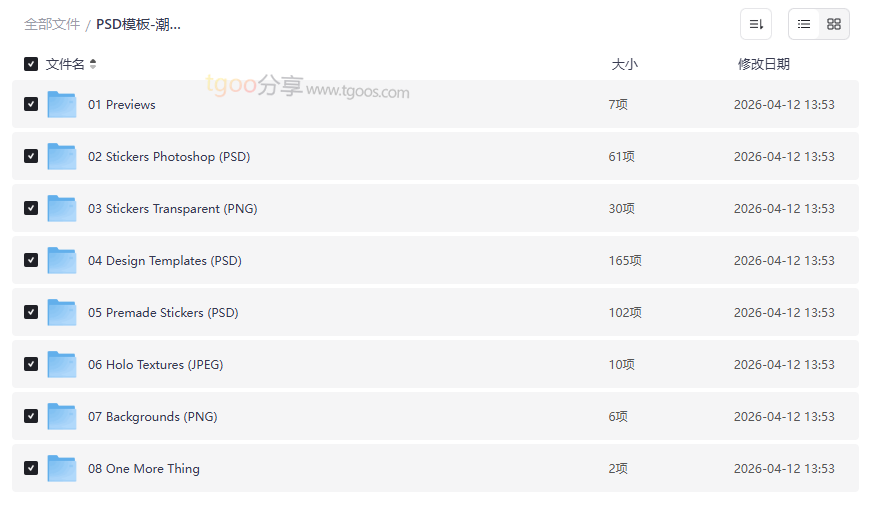Image resolution: width=874 pixels, height=514 pixels.
Task: Click the 大小 size column header
Action: [624, 64]
